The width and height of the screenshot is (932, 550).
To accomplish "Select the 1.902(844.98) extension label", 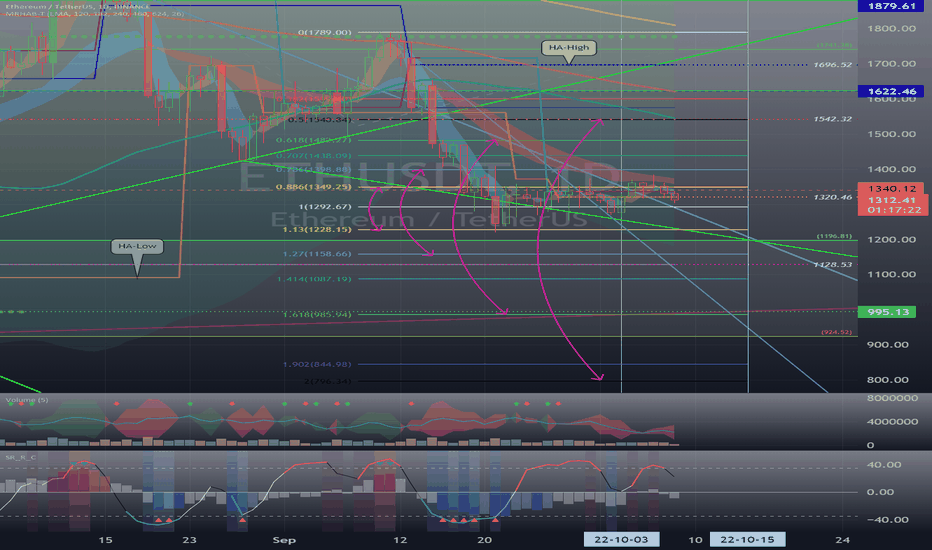I will (x=317, y=364).
